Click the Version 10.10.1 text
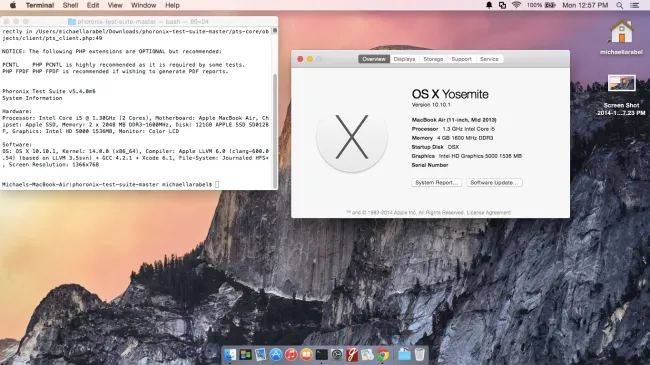 coord(431,105)
